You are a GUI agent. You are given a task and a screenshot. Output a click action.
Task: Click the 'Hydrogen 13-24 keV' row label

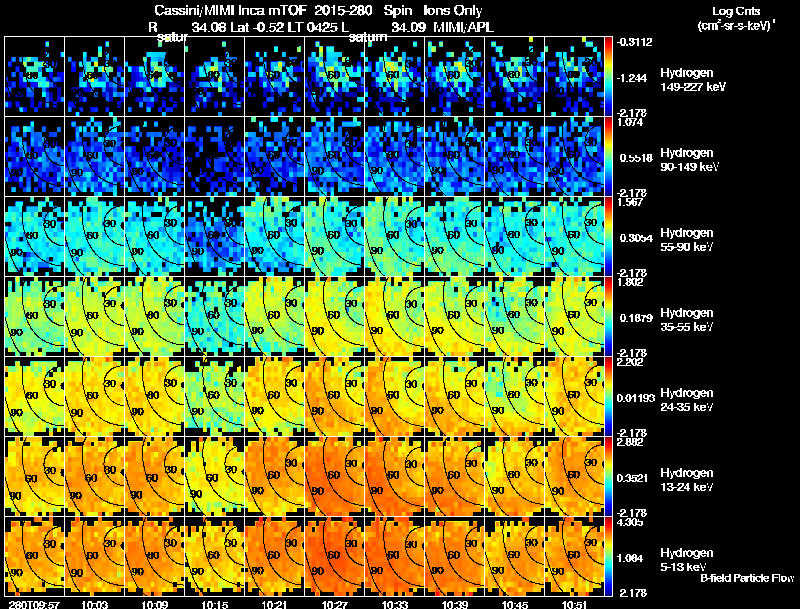click(x=686, y=480)
